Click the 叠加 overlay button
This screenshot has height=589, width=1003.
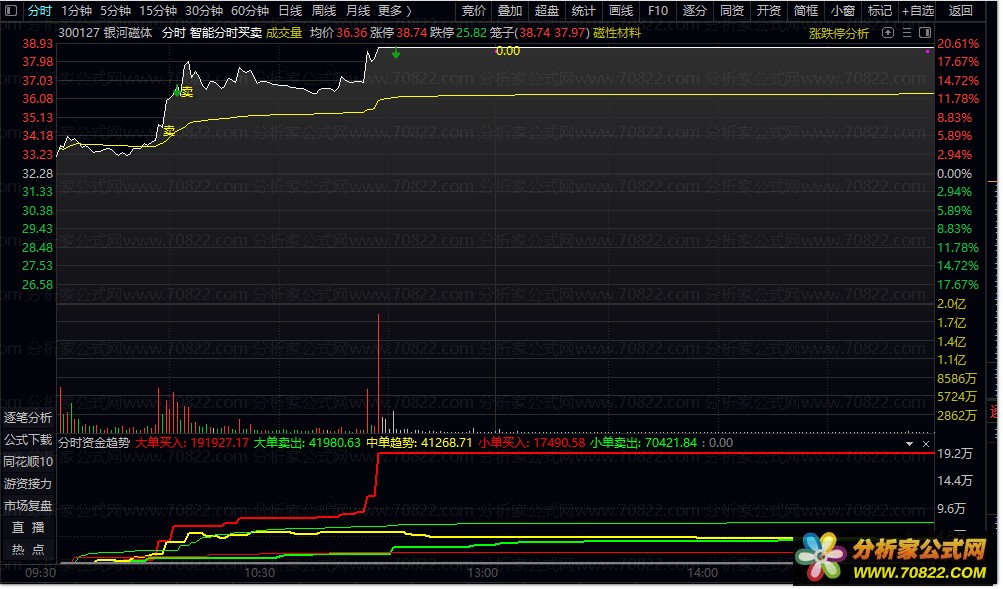[x=510, y=11]
